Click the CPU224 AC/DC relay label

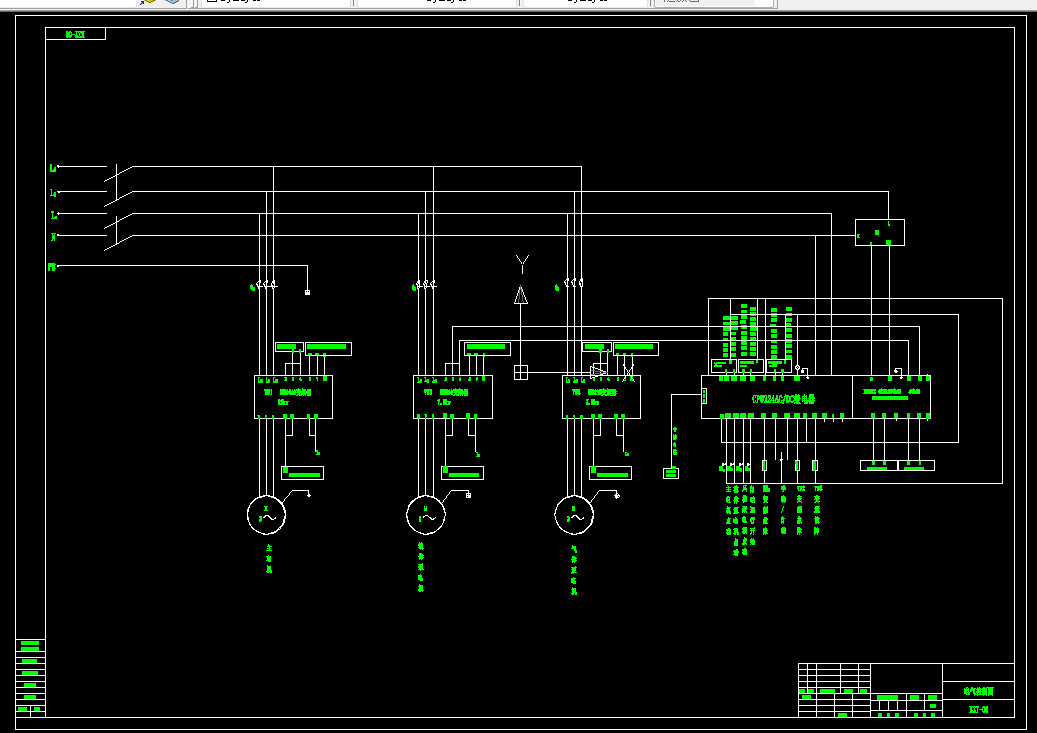coord(783,399)
